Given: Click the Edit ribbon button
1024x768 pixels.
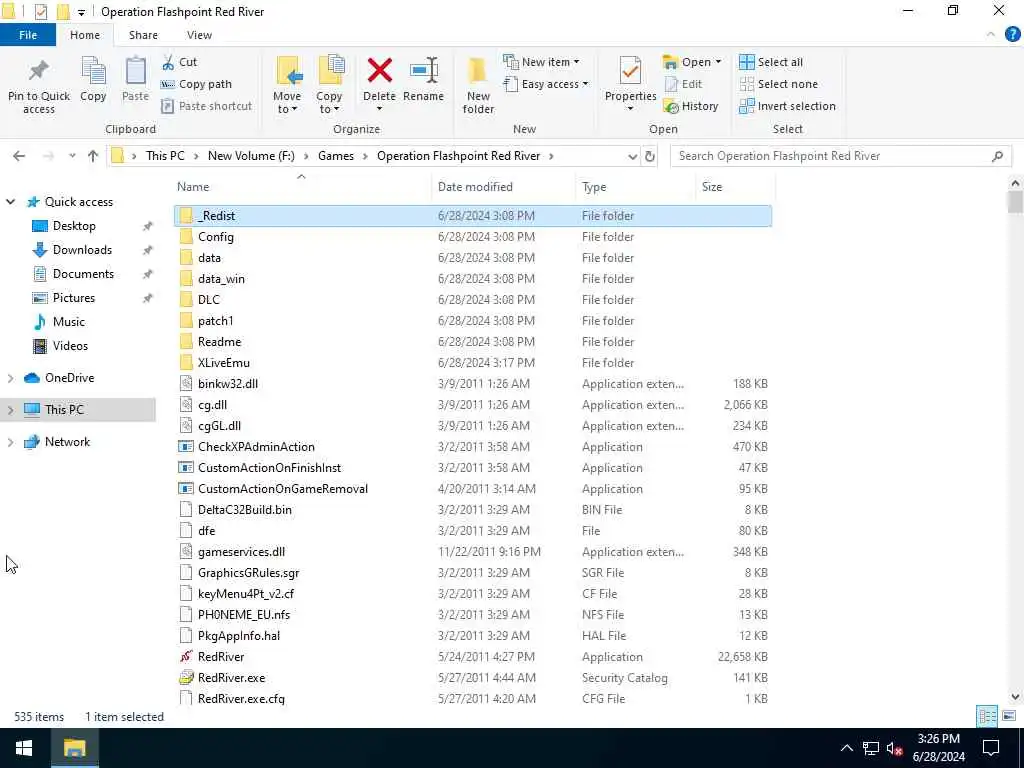Looking at the screenshot, I should pyautogui.click(x=683, y=84).
